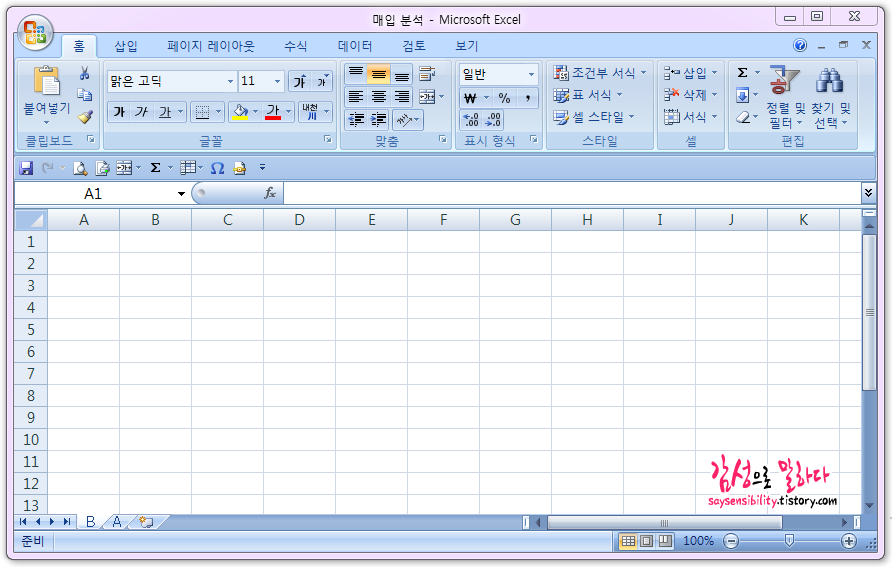Toggle underline 가 formatting

click(164, 112)
